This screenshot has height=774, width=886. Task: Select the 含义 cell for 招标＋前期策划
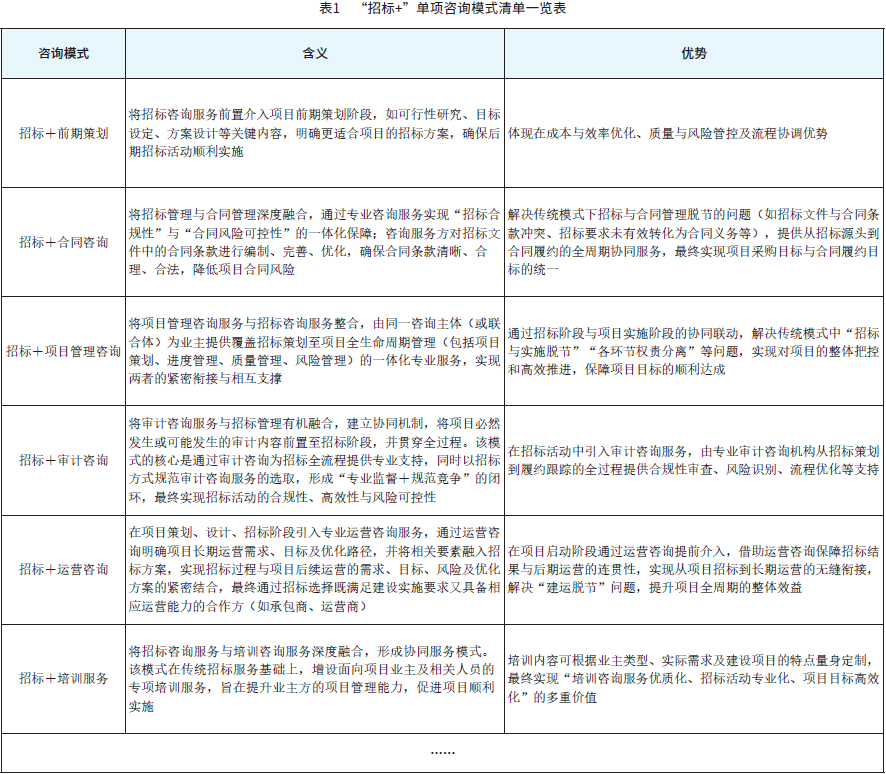pos(312,131)
